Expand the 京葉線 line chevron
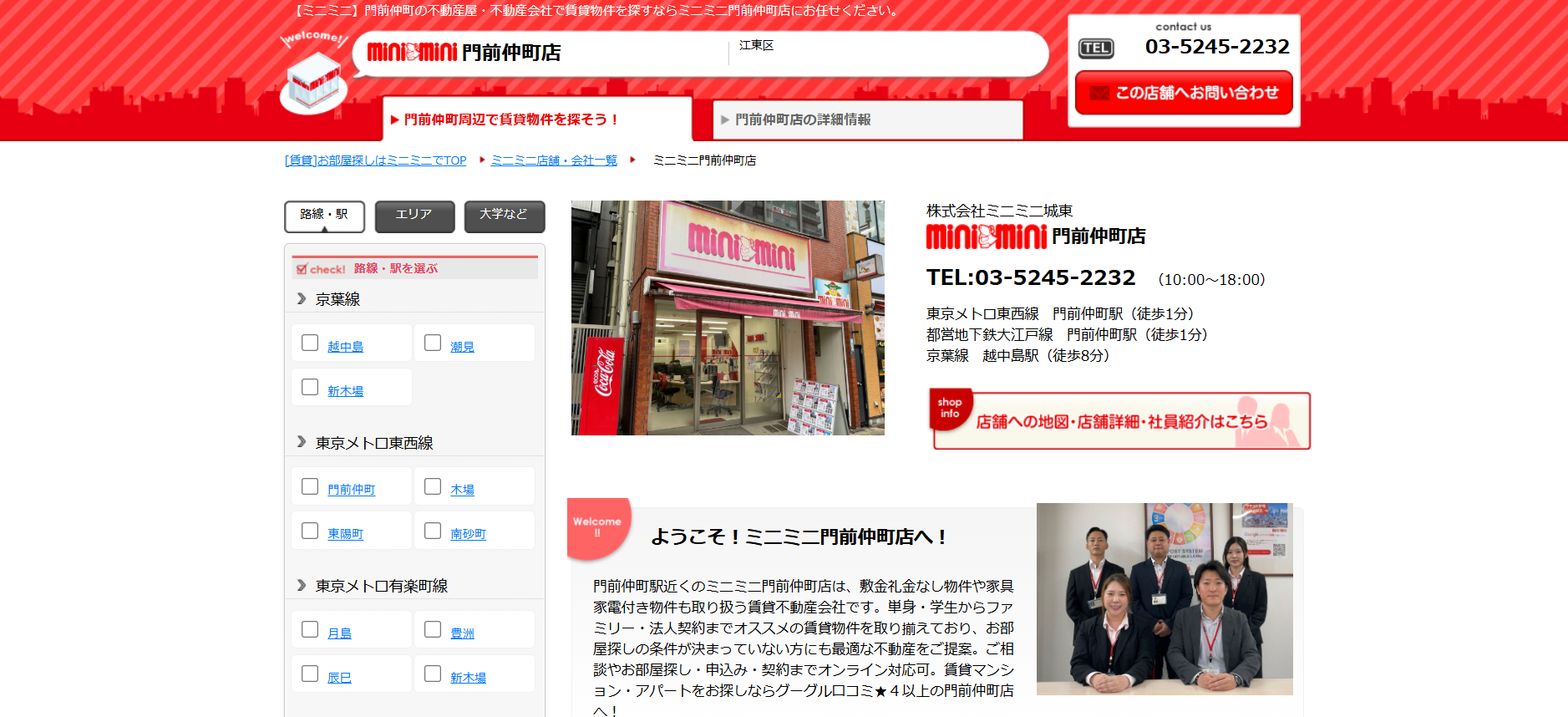 (302, 298)
